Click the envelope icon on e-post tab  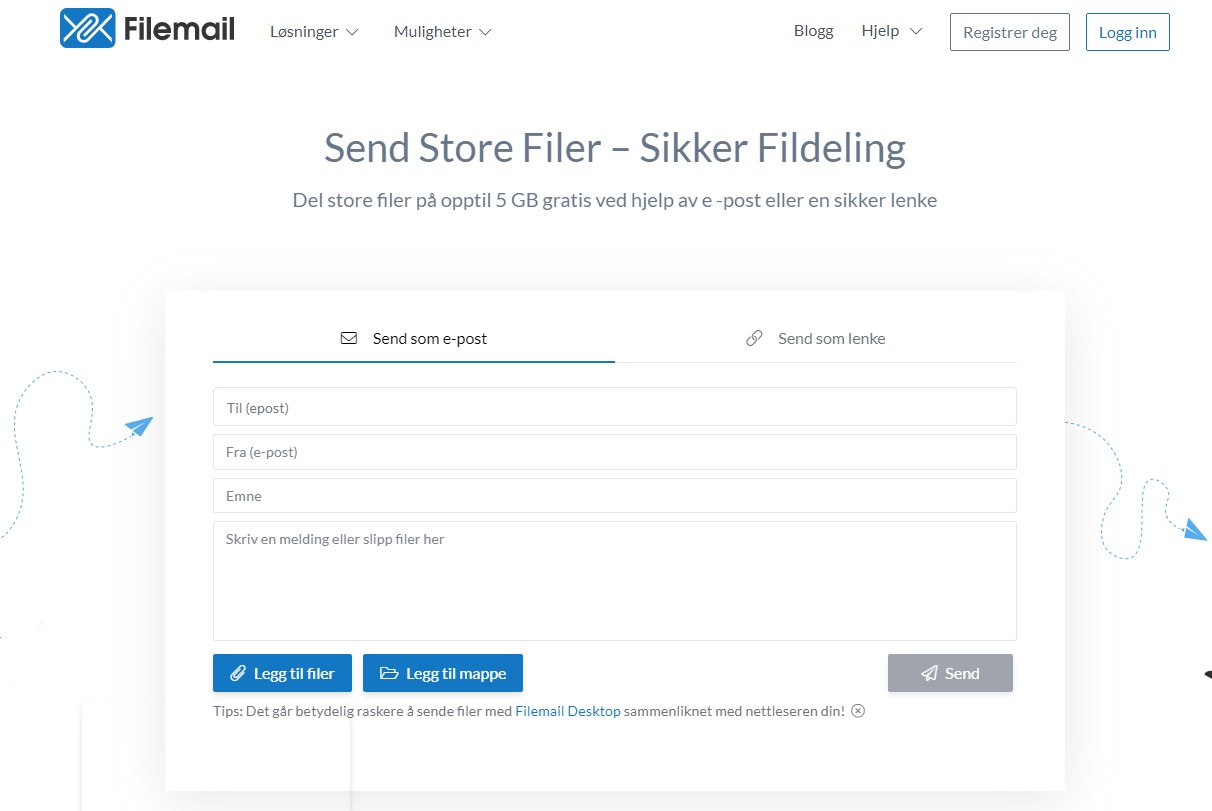[x=349, y=338]
